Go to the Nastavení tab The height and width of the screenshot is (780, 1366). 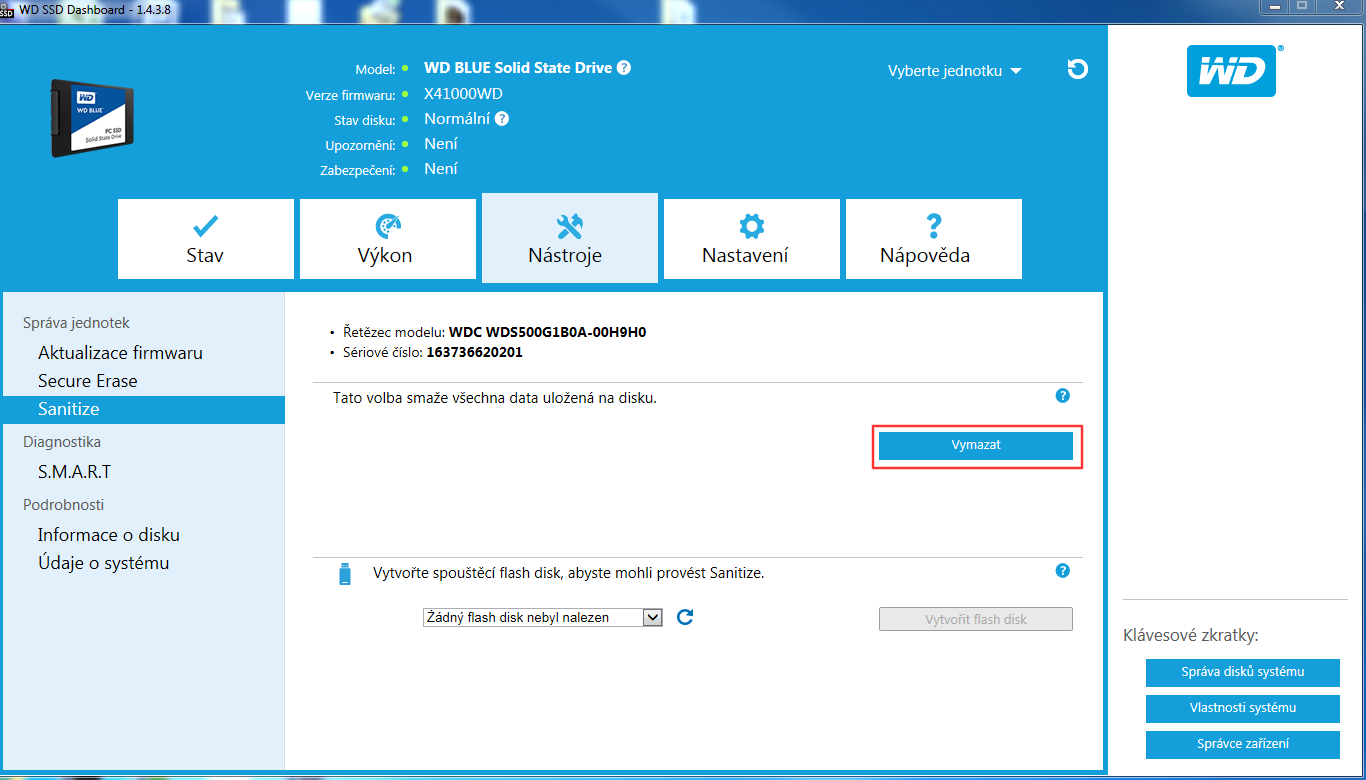tap(752, 239)
